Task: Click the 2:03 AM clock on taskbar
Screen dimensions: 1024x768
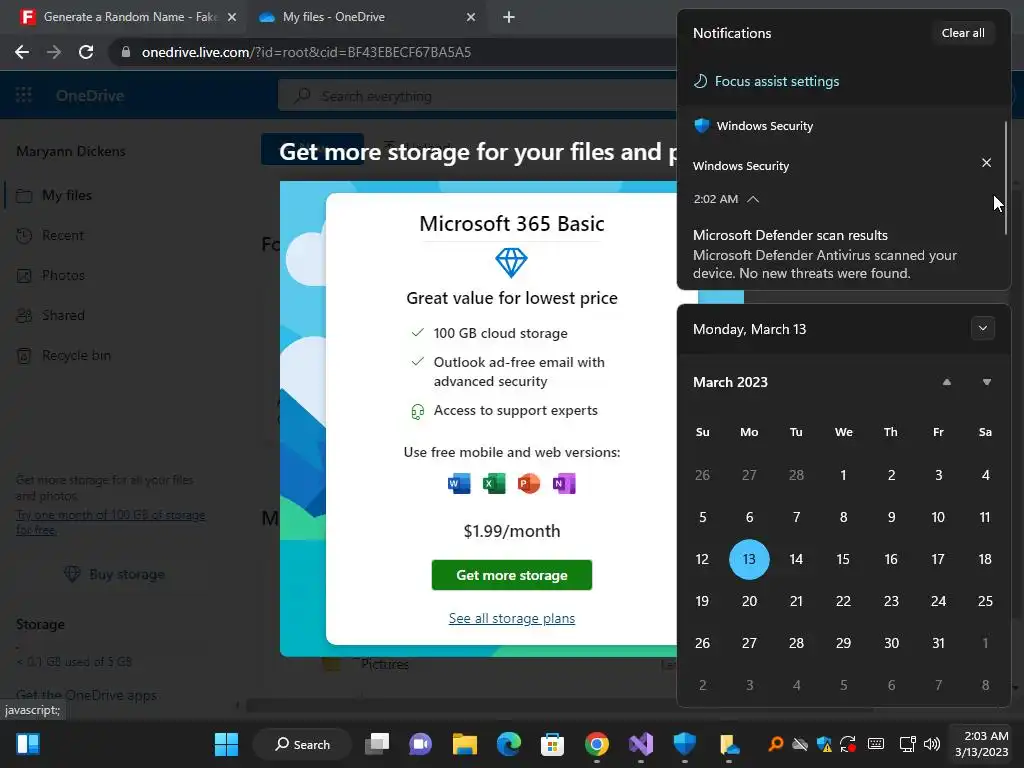Action: (982, 744)
